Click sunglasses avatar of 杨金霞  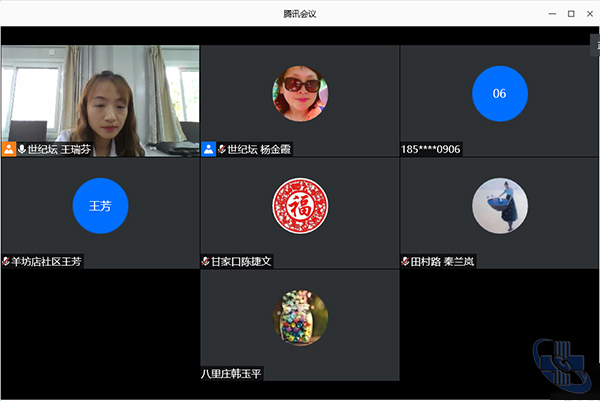[x=300, y=93]
